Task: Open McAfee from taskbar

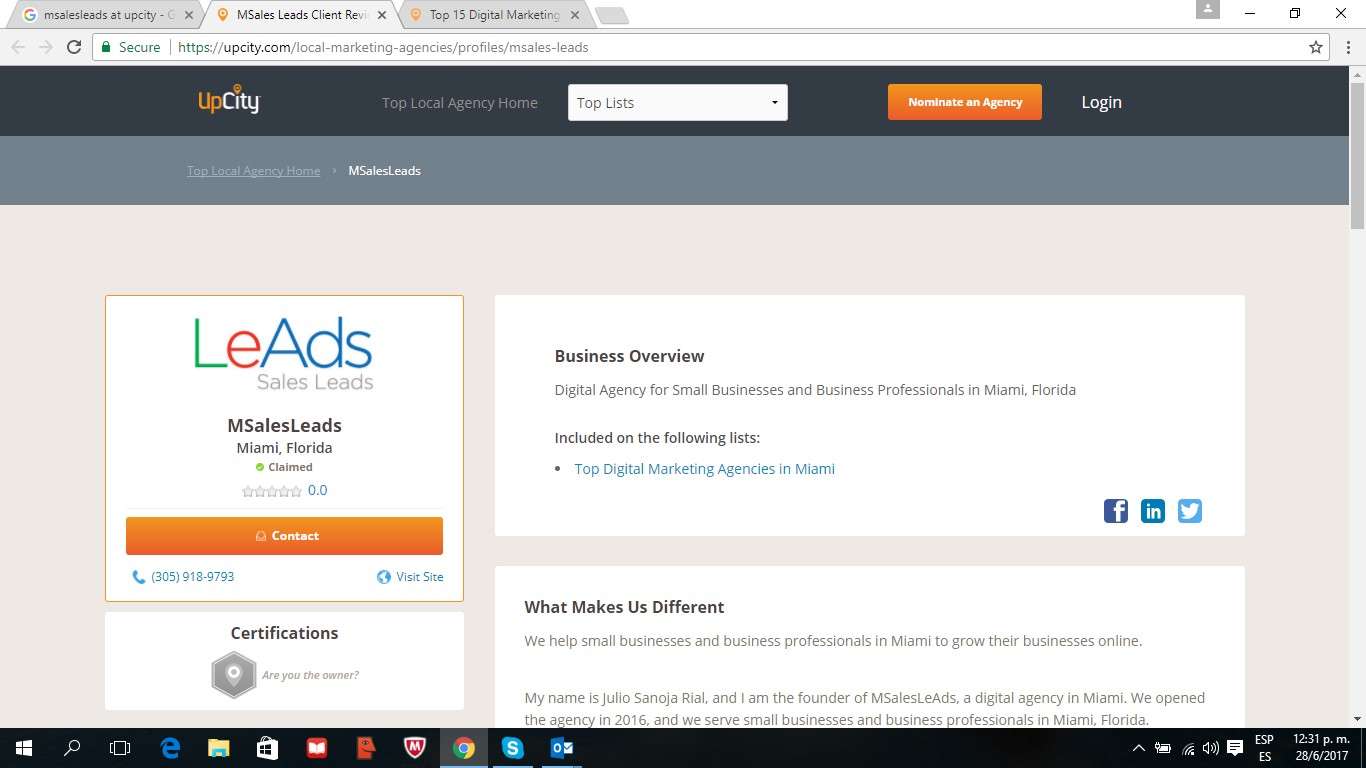Action: click(x=414, y=748)
